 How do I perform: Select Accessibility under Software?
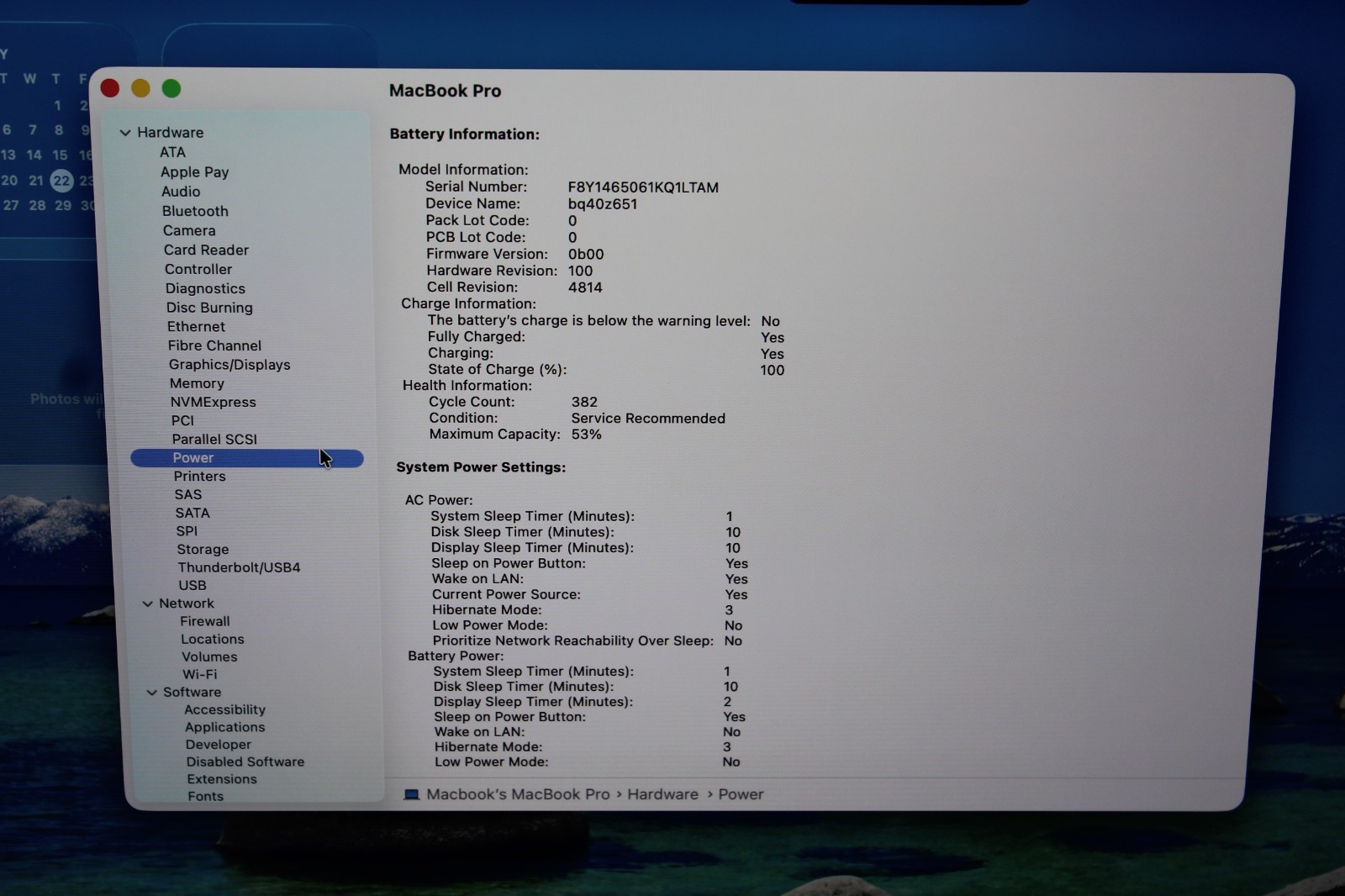(224, 709)
